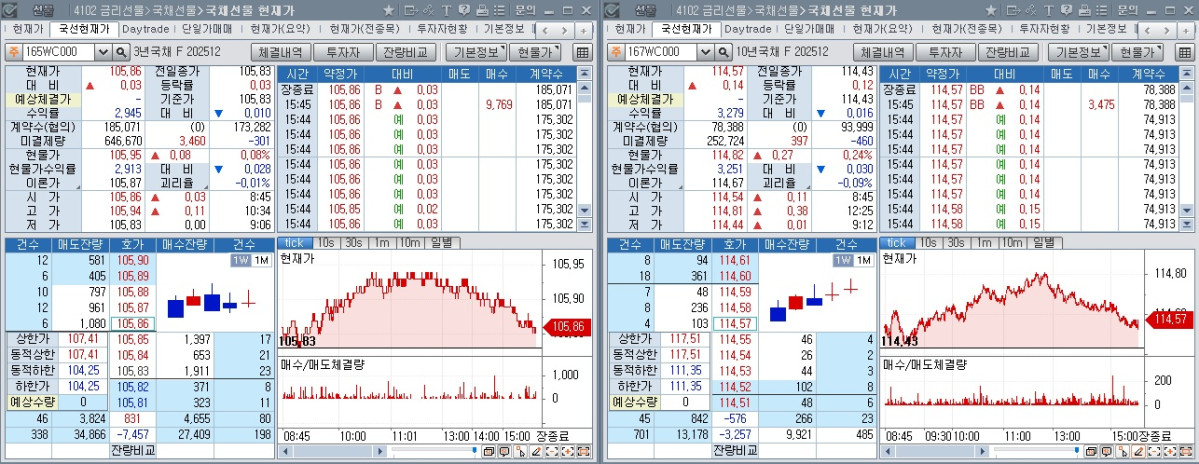Viewport: 1199px width, 464px height.
Task: Switch to the Daytrade tab in the left window
Action: pyautogui.click(x=147, y=29)
